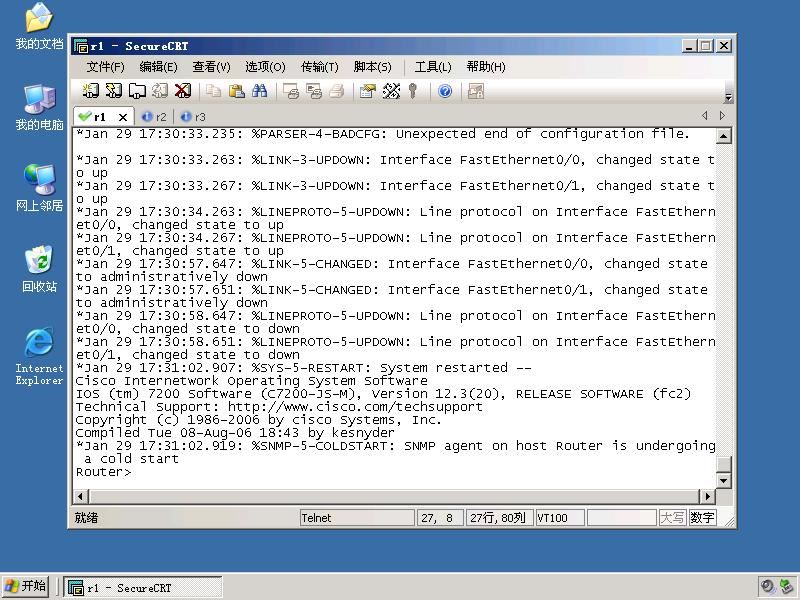
Task: Click r1 - SecureCRT taskbar button
Action: coord(142,587)
